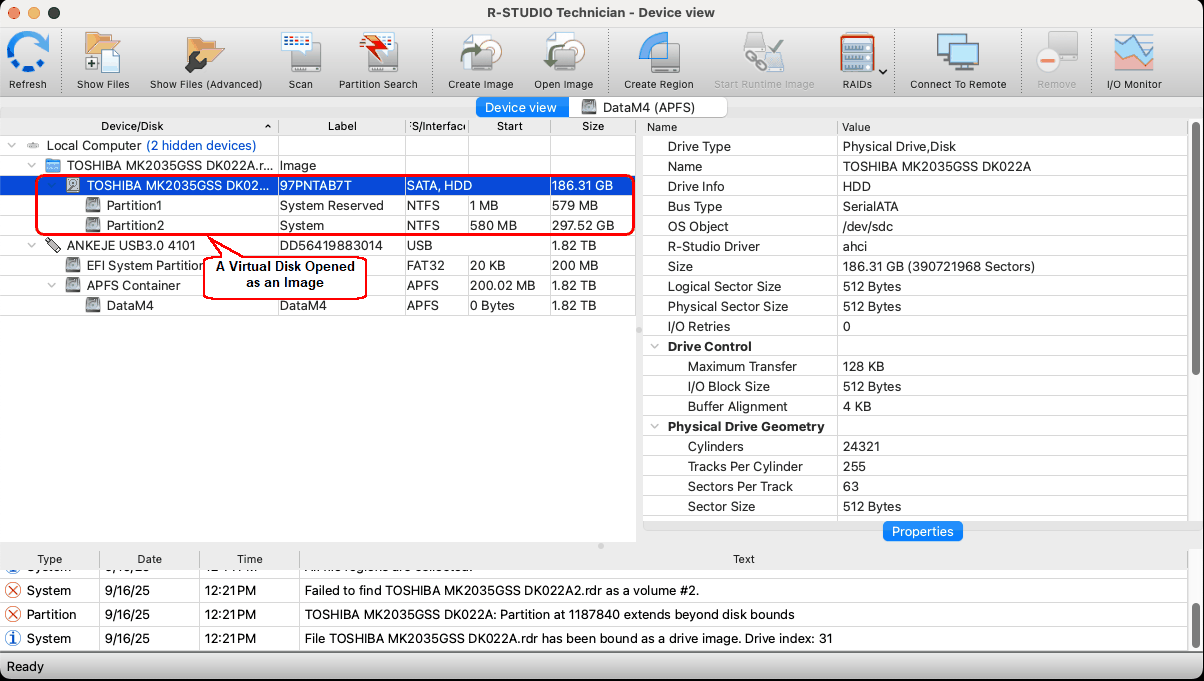Collapse the APFS Container node

53,286
